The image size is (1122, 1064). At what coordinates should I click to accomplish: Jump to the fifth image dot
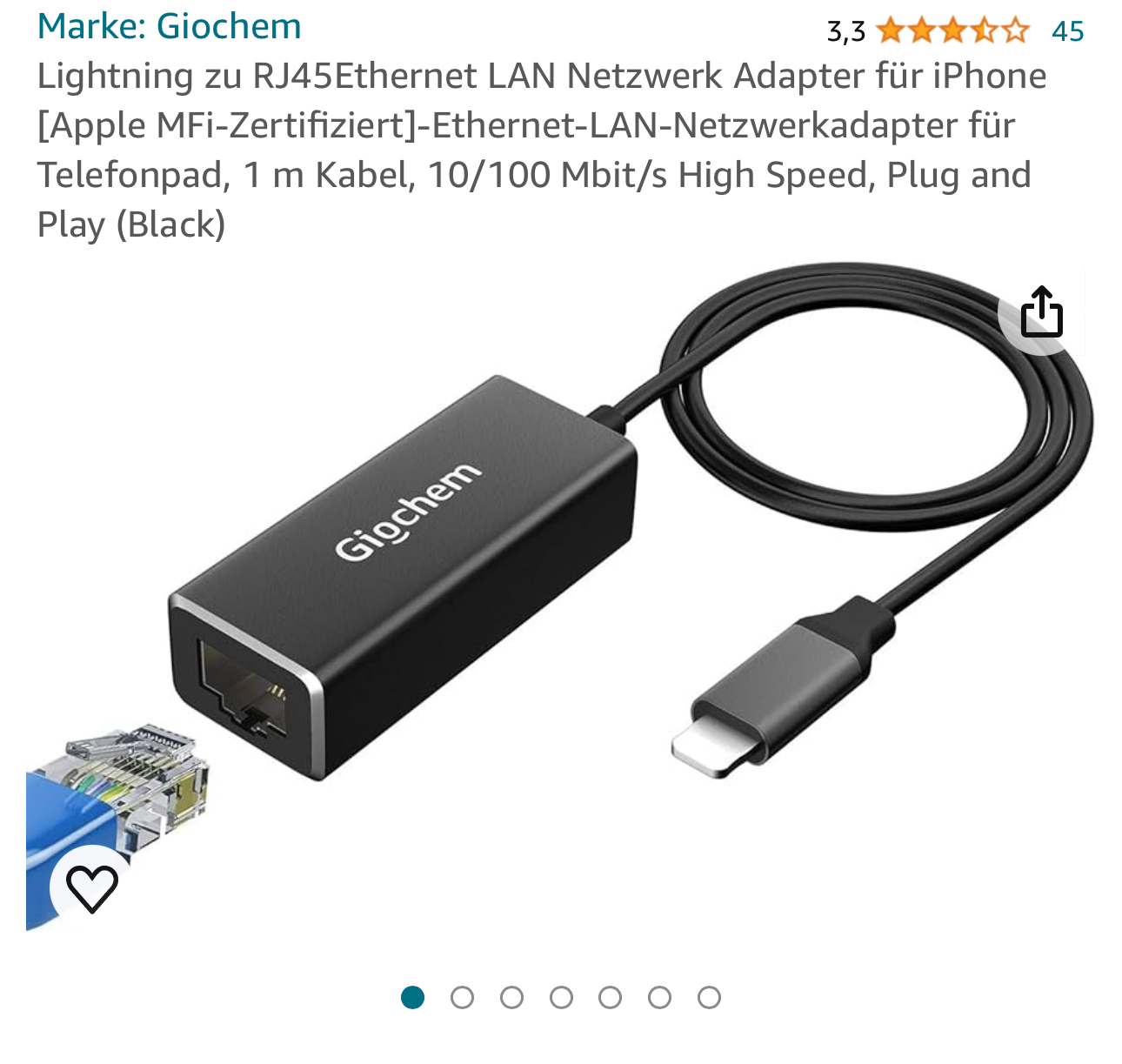pyautogui.click(x=610, y=997)
